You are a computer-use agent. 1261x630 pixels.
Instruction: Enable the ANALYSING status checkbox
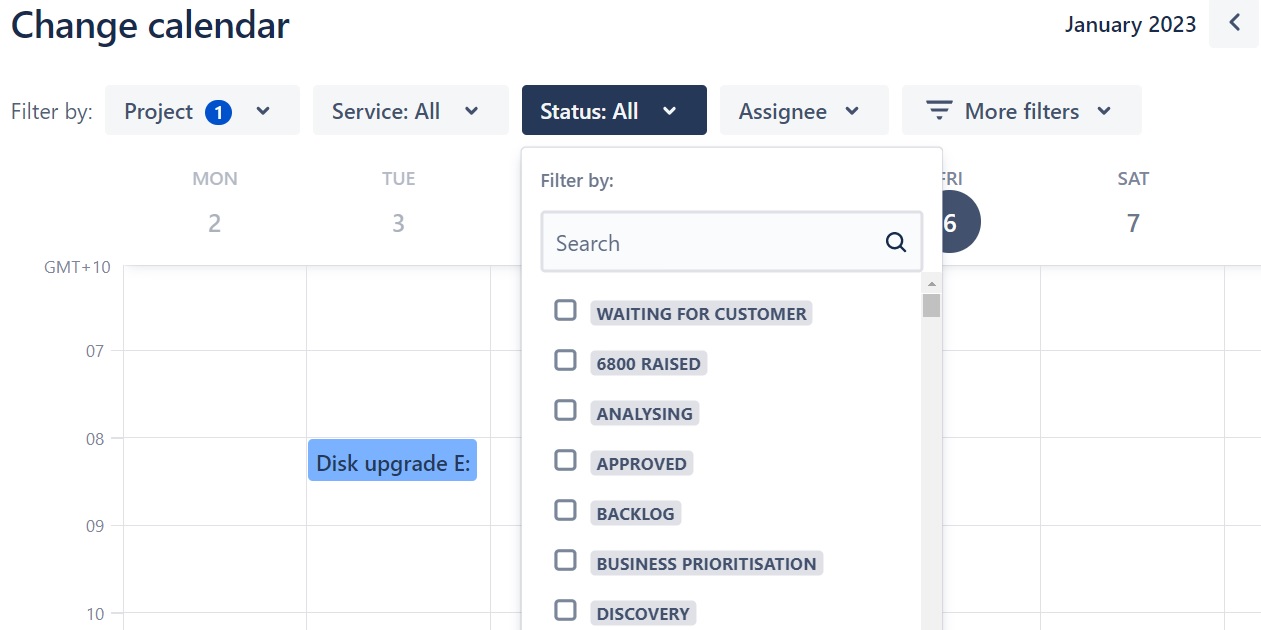coord(566,410)
